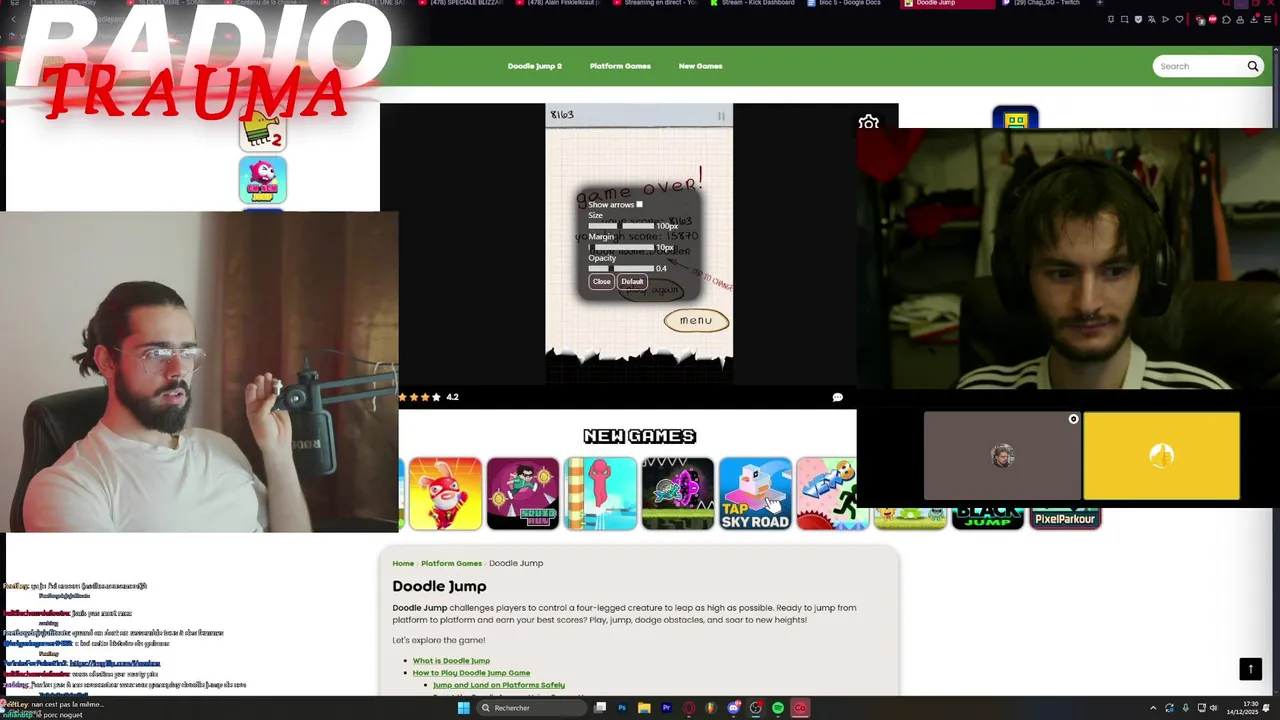
Task: Select the yellow participant tile
Action: point(1161,456)
